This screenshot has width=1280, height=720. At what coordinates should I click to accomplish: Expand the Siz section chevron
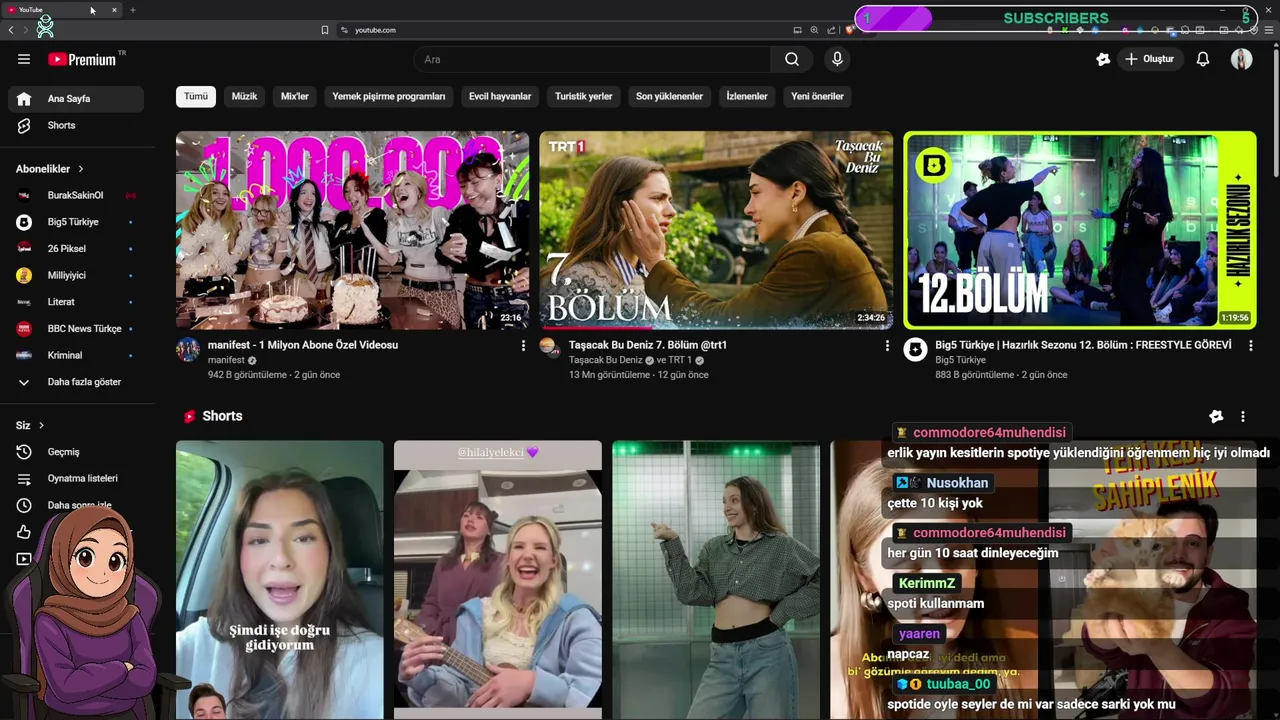(41, 425)
